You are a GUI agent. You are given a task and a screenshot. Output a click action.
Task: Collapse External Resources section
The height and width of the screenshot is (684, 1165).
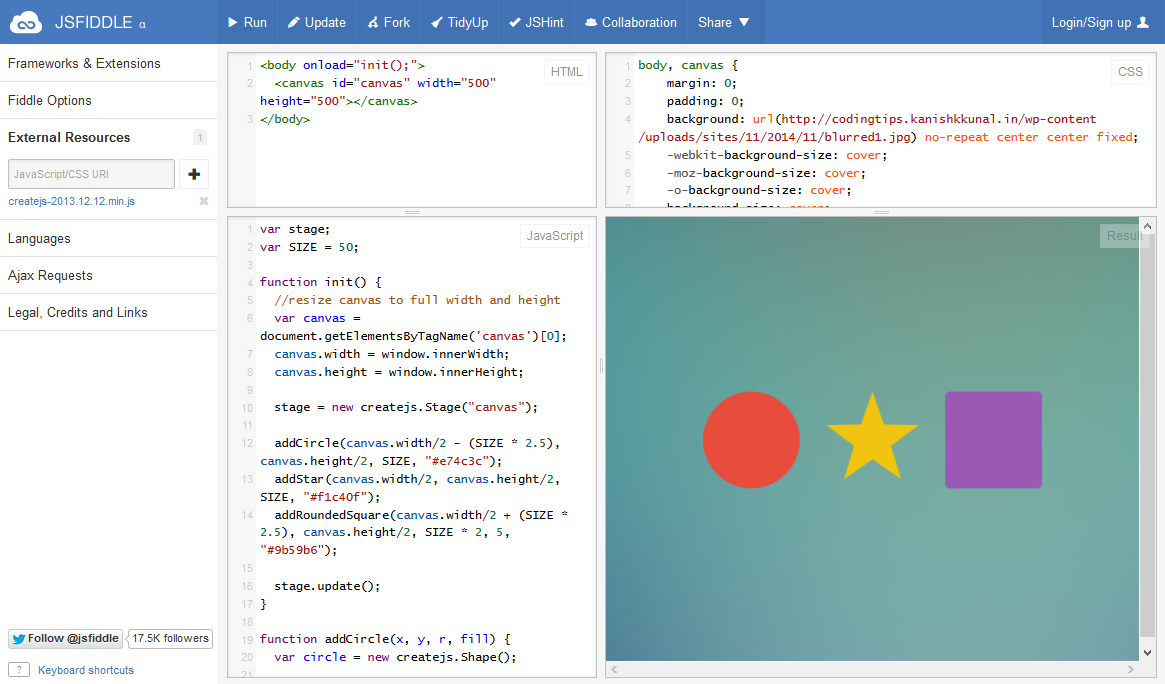[108, 137]
